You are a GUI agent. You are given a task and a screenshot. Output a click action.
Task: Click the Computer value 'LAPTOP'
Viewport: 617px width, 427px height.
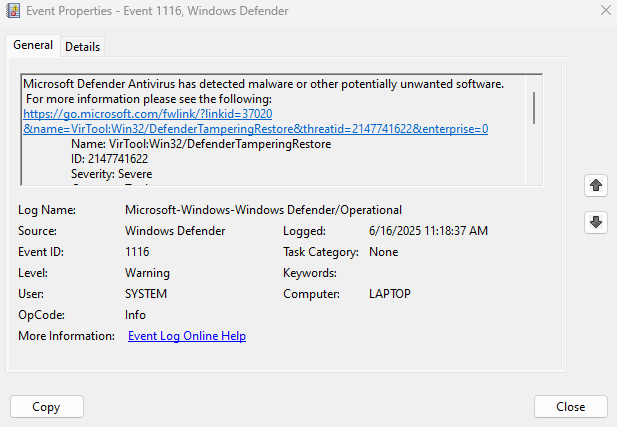pyautogui.click(x=390, y=294)
